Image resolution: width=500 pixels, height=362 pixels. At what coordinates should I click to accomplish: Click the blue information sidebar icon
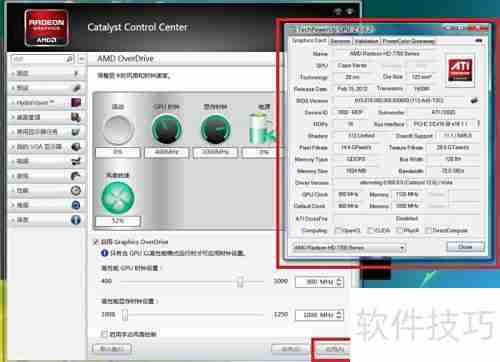[x=76, y=220]
